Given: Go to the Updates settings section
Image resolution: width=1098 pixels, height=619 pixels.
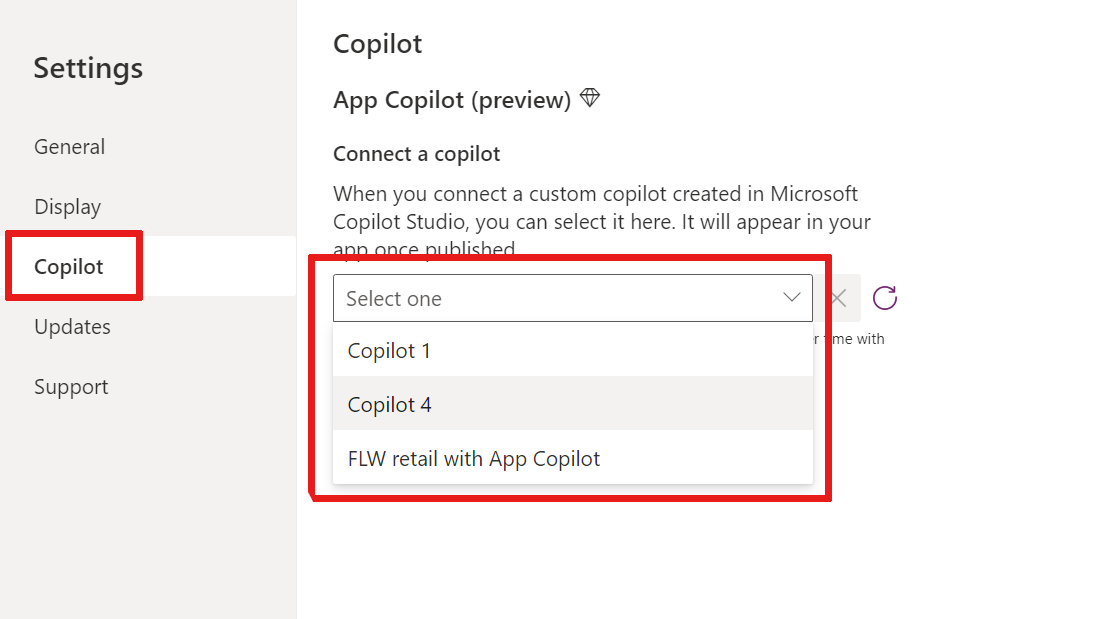Looking at the screenshot, I should pyautogui.click(x=72, y=326).
